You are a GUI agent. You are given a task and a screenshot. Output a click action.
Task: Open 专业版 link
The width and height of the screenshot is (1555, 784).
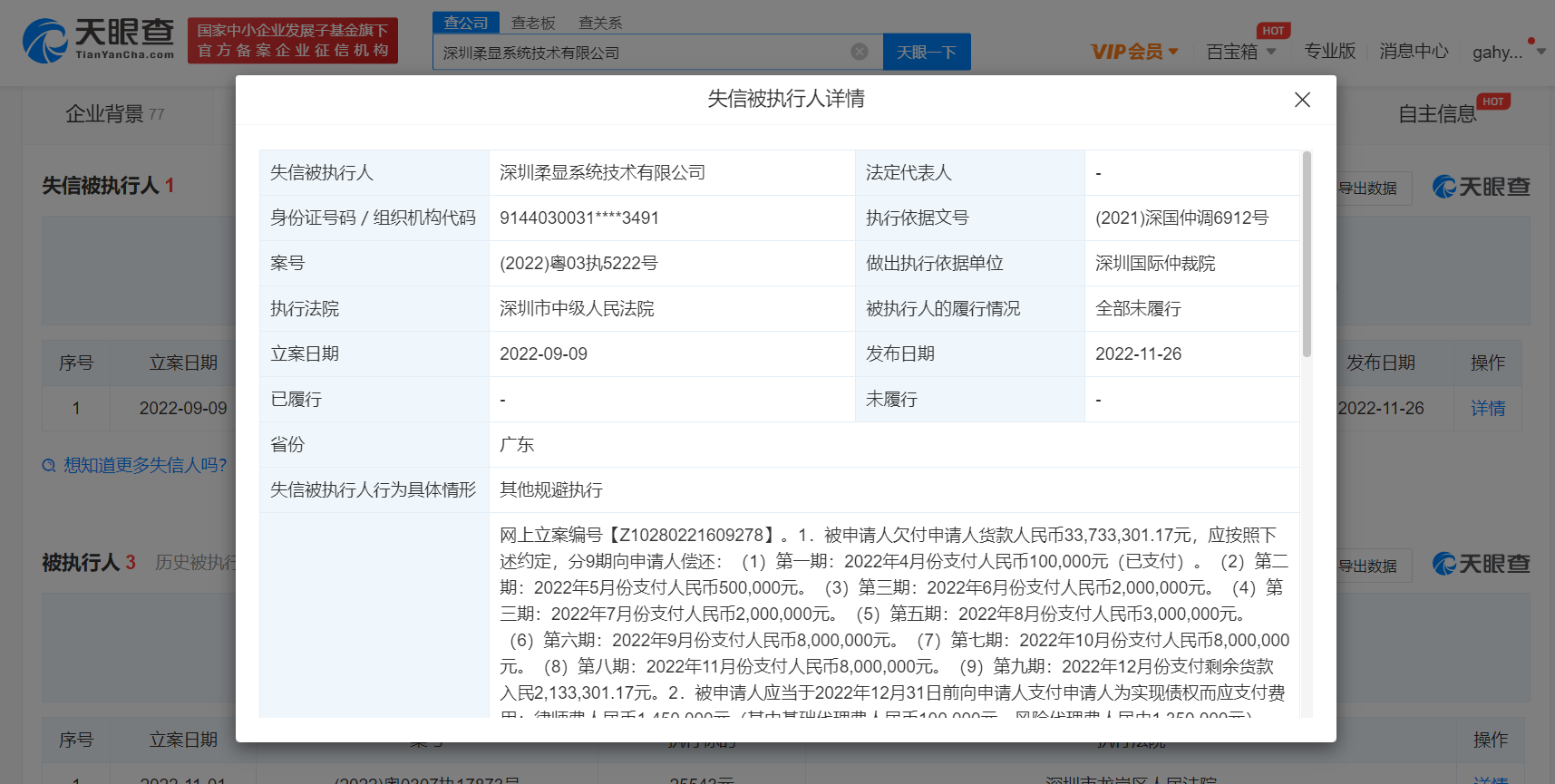pyautogui.click(x=1329, y=52)
